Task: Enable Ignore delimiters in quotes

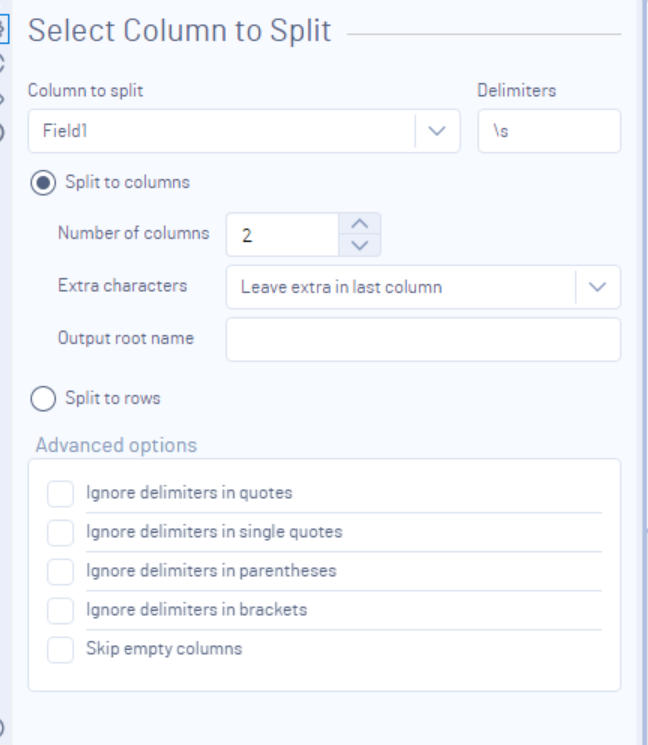Action: pyautogui.click(x=60, y=494)
